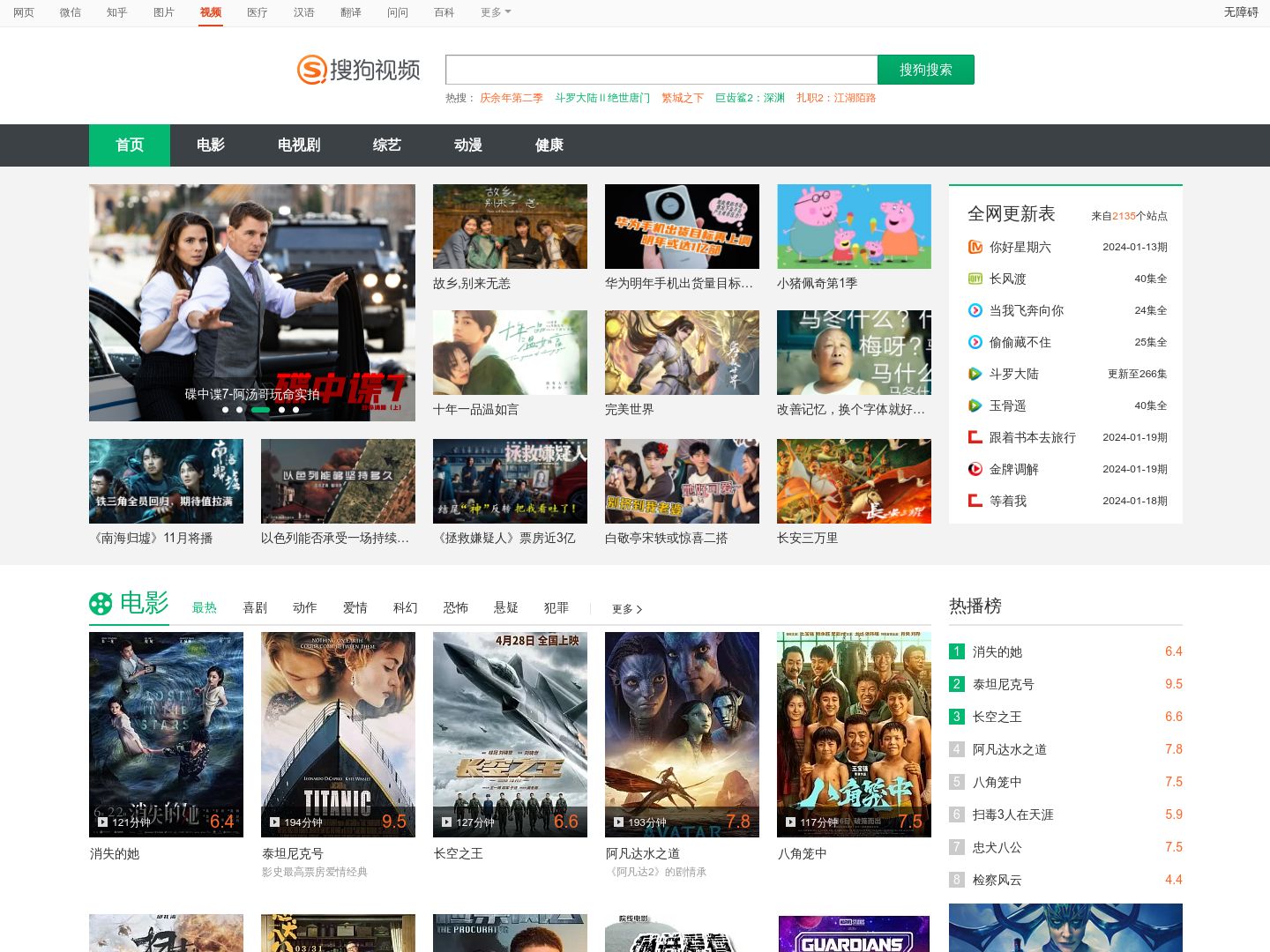The height and width of the screenshot is (952, 1270).
Task: Click the 无障碍 accessibility link
Action: [1241, 12]
